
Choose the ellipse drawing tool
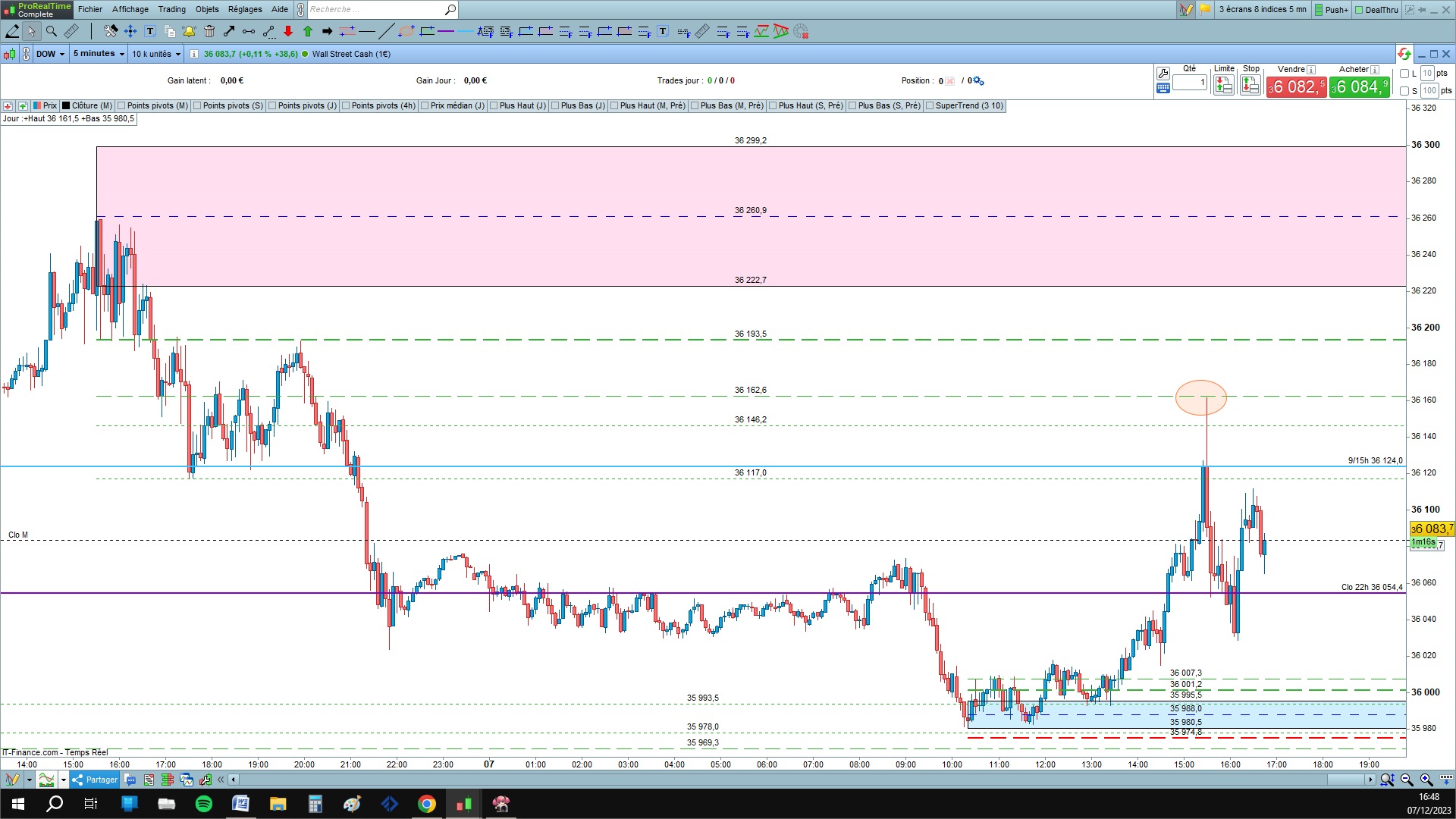(x=406, y=31)
